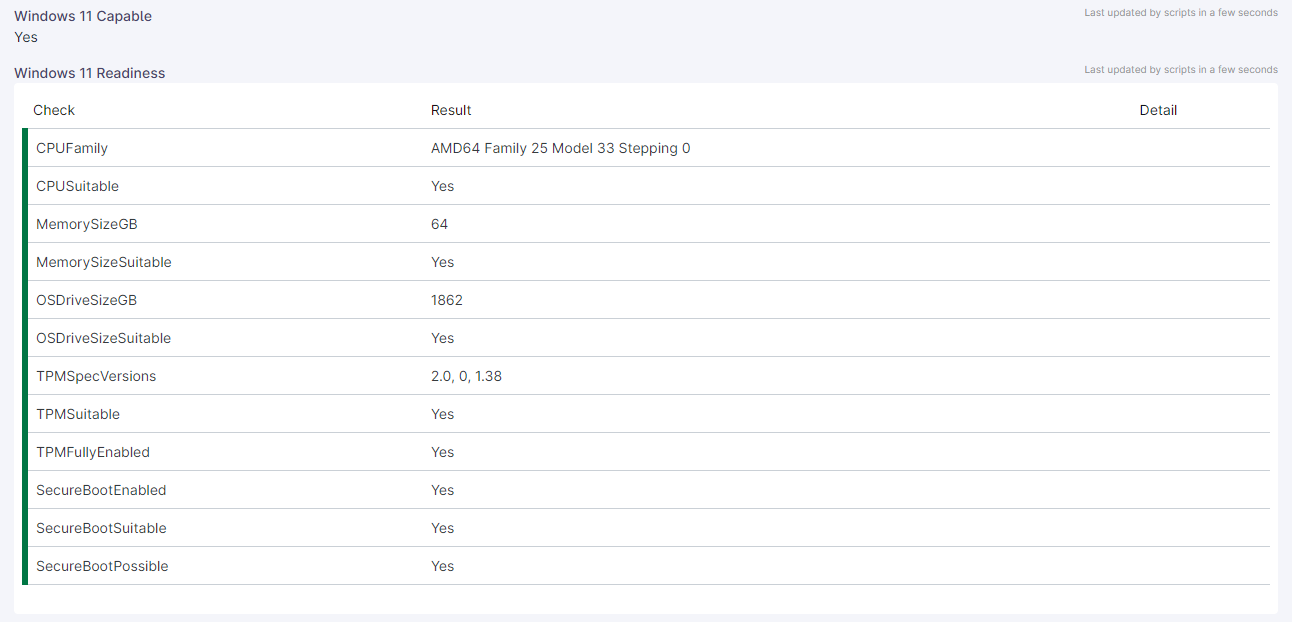Select the TPMSuitable row label
The width and height of the screenshot is (1292, 622).
[78, 414]
